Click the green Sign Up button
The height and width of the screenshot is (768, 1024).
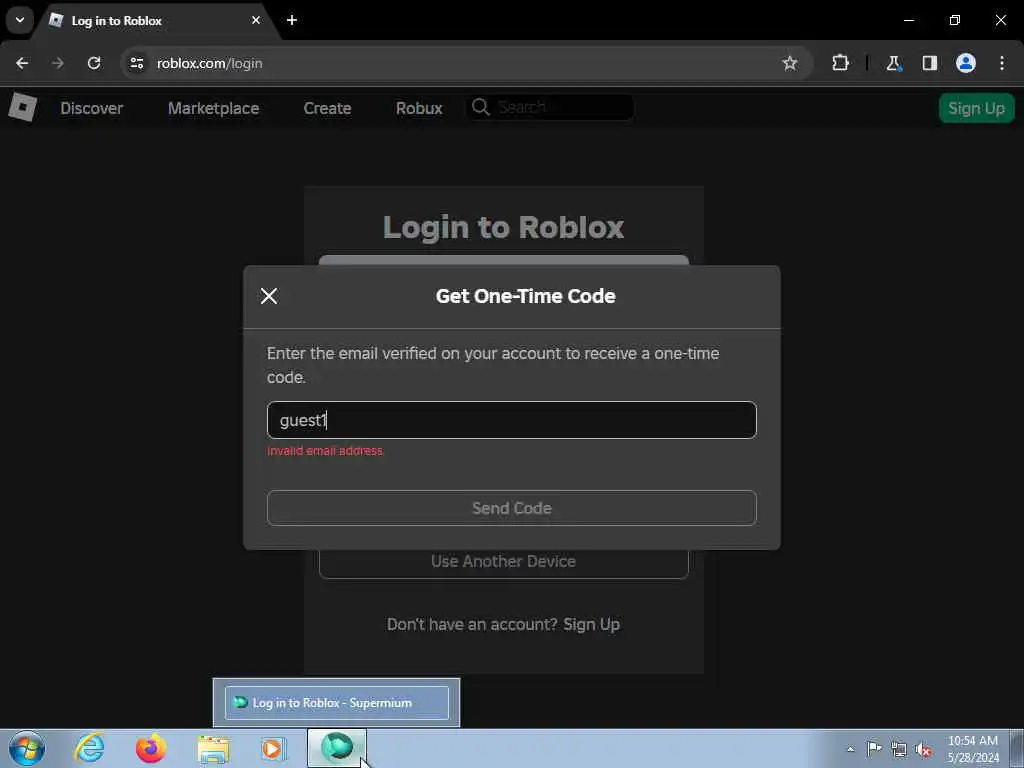(976, 108)
